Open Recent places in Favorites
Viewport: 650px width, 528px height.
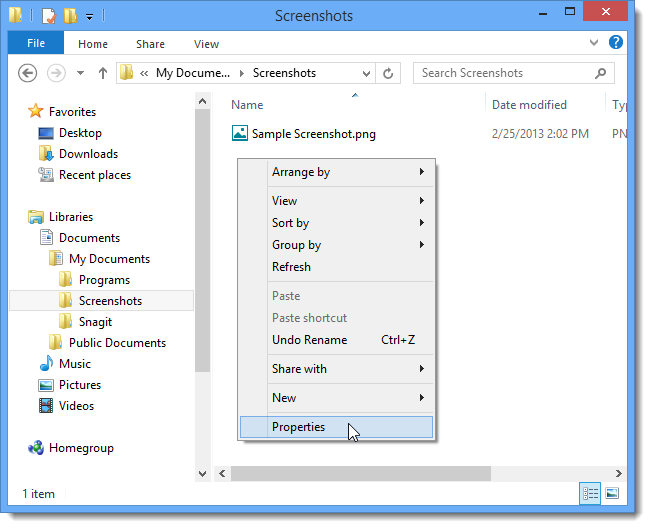pos(95,175)
